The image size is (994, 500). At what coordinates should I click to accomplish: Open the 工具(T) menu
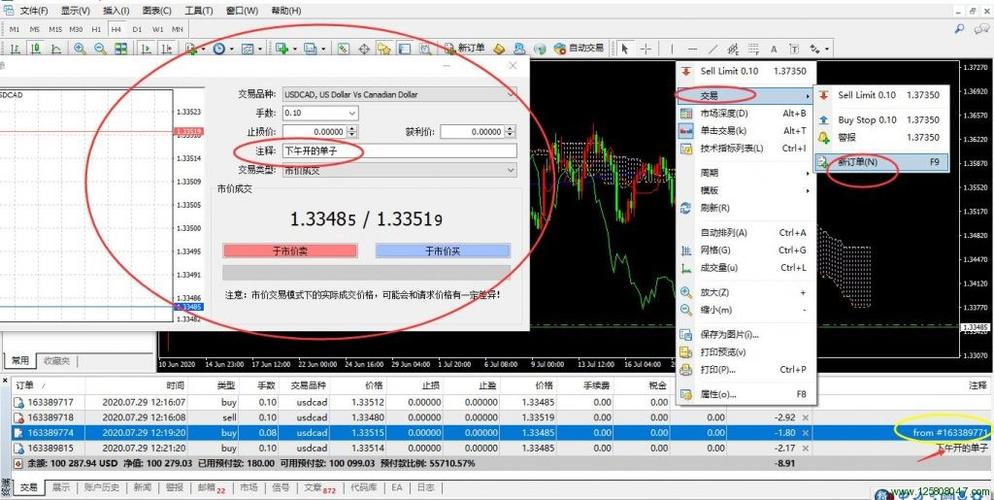[x=199, y=11]
